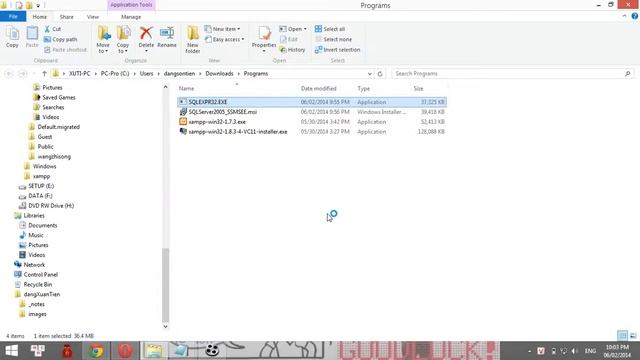Image resolution: width=640 pixels, height=360 pixels.
Task: Select Public folder in tree
Action: [45, 147]
